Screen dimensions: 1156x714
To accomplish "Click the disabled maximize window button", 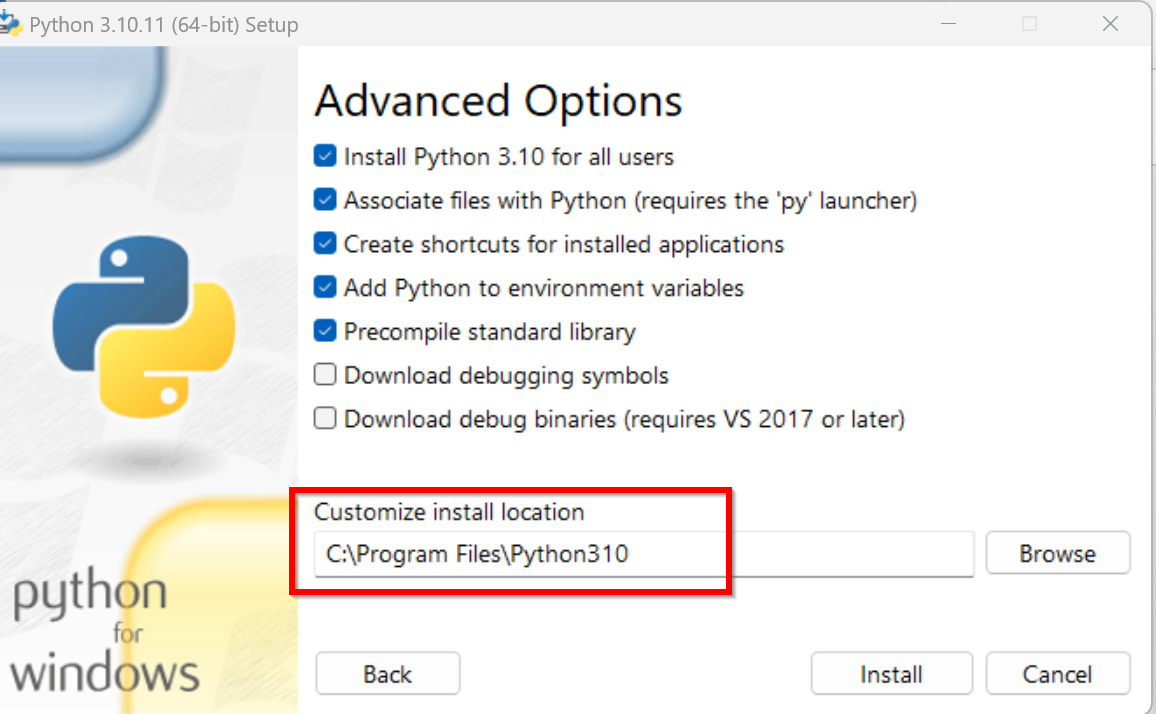I will (1030, 24).
